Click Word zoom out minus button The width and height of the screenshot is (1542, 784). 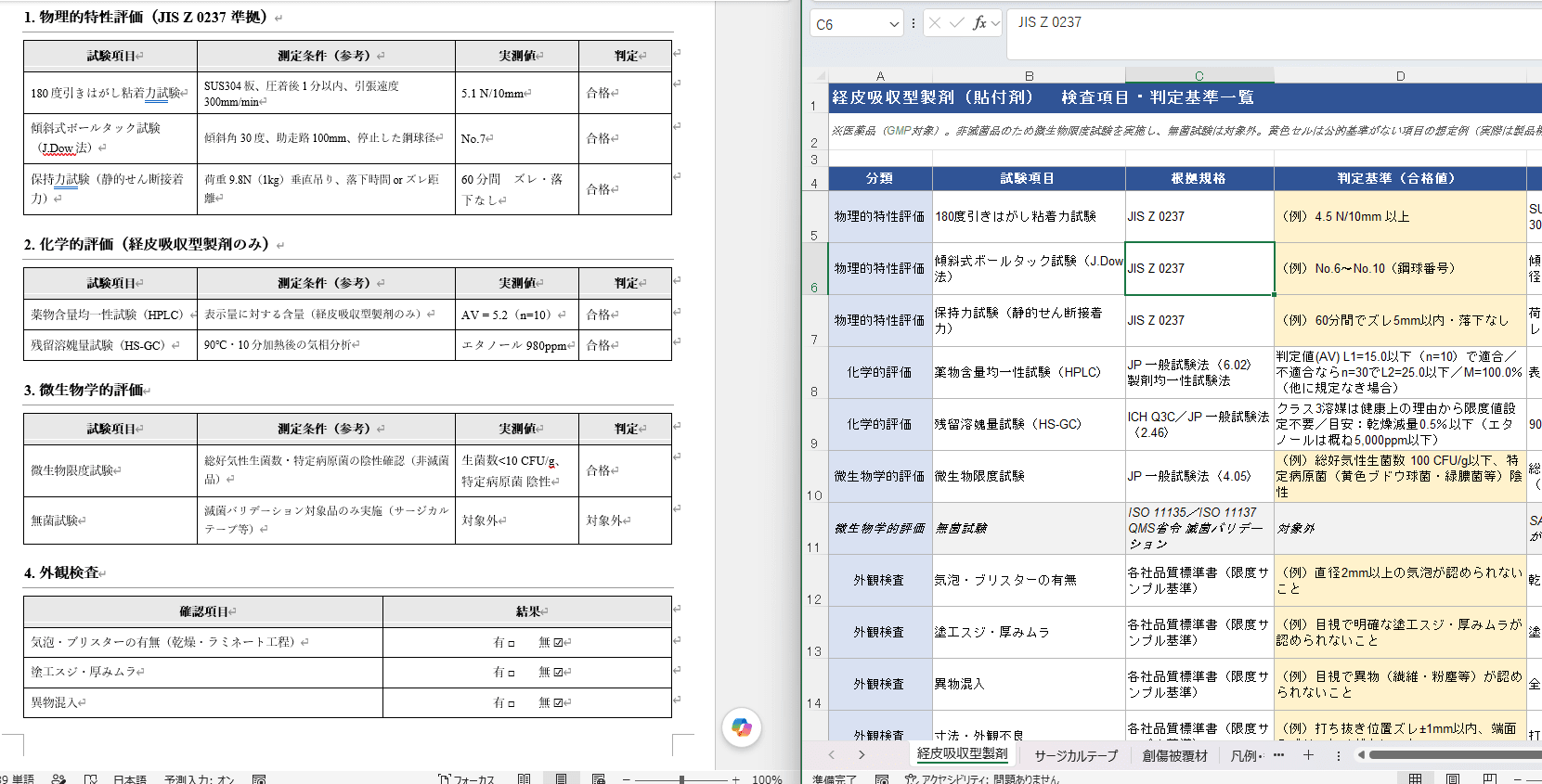(627, 778)
